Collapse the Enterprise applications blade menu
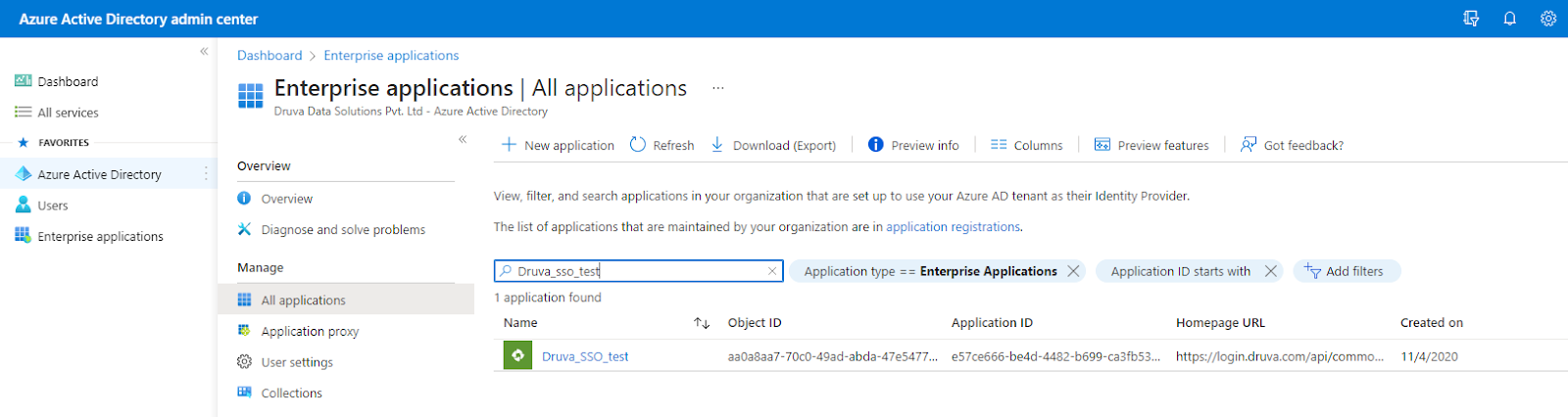The height and width of the screenshot is (417, 1568). pyautogui.click(x=463, y=139)
